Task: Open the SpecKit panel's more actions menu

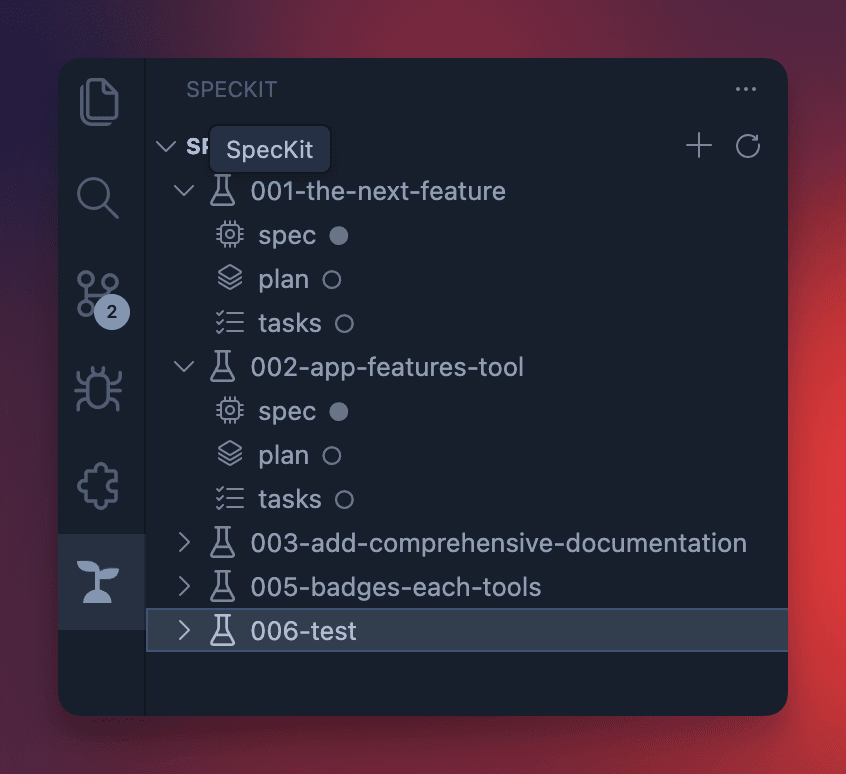Action: pyautogui.click(x=745, y=89)
